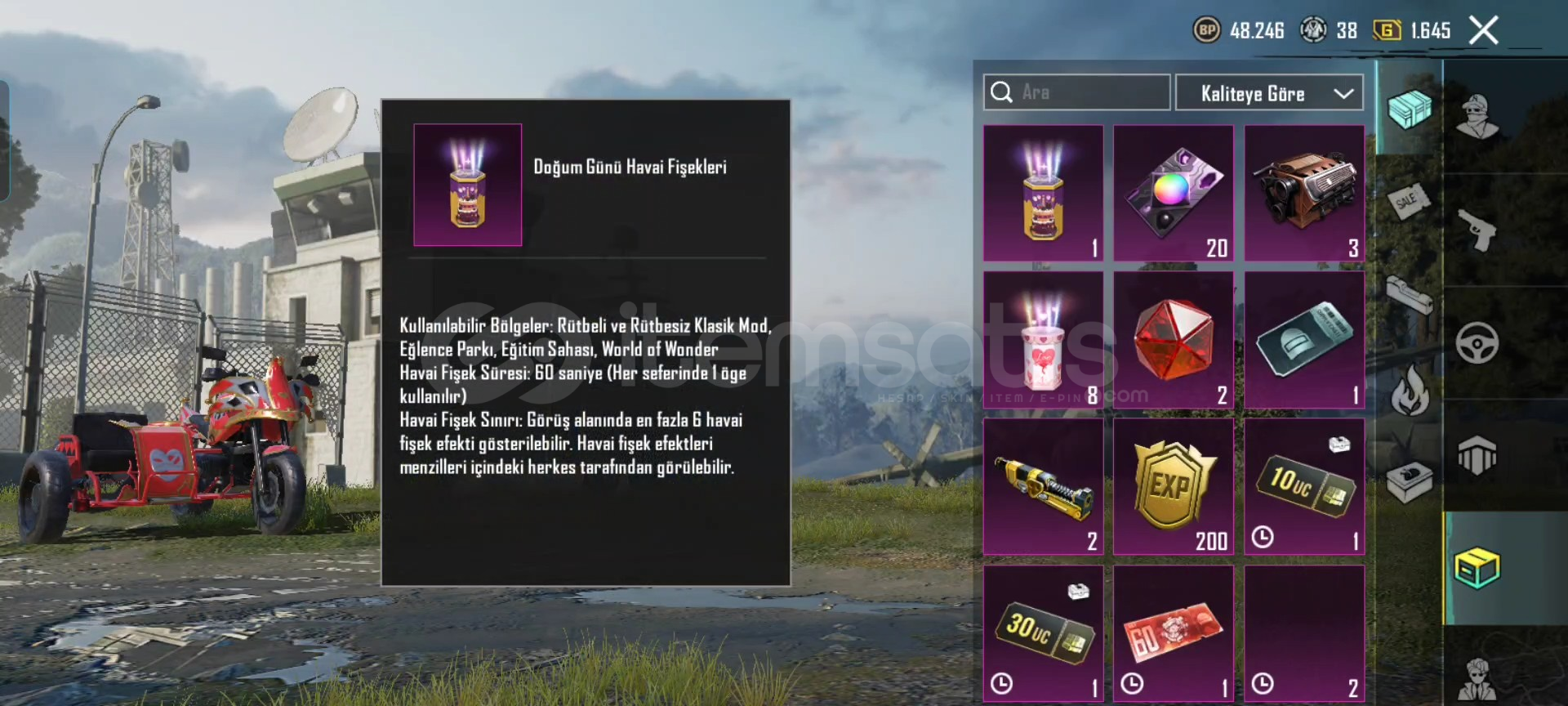Viewport: 1568px width, 706px height.
Task: Select the Doğum Günü Havai Fişekleri item
Action: [1043, 193]
